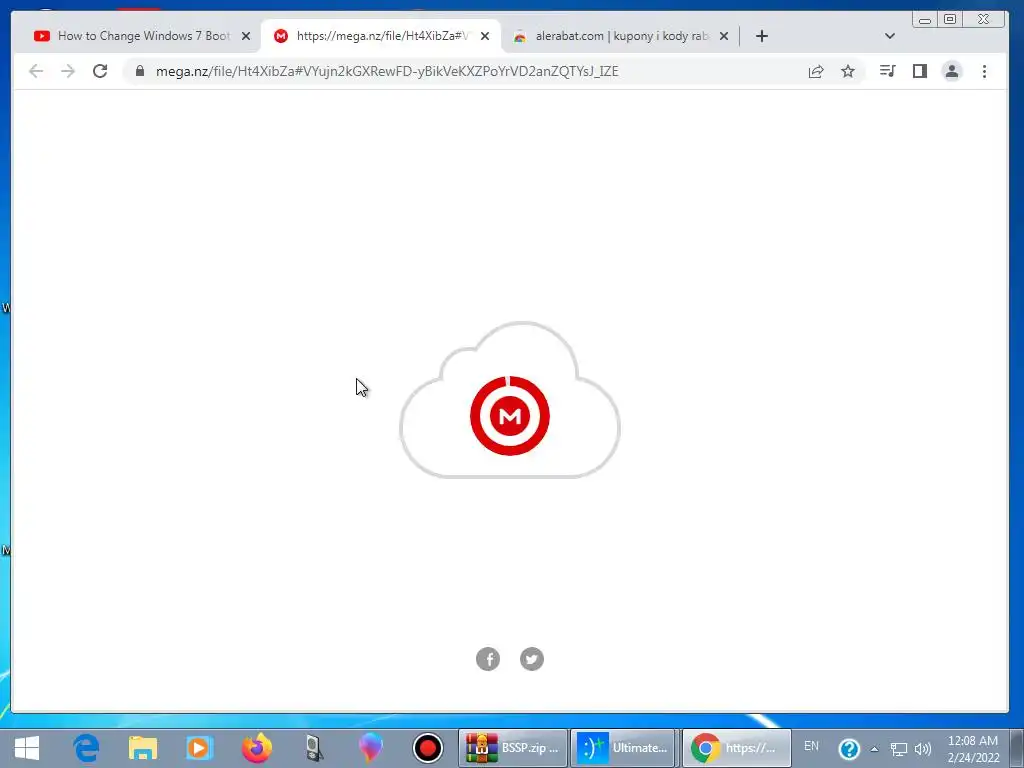
Task: Open the Windows Start button
Action: (27, 748)
